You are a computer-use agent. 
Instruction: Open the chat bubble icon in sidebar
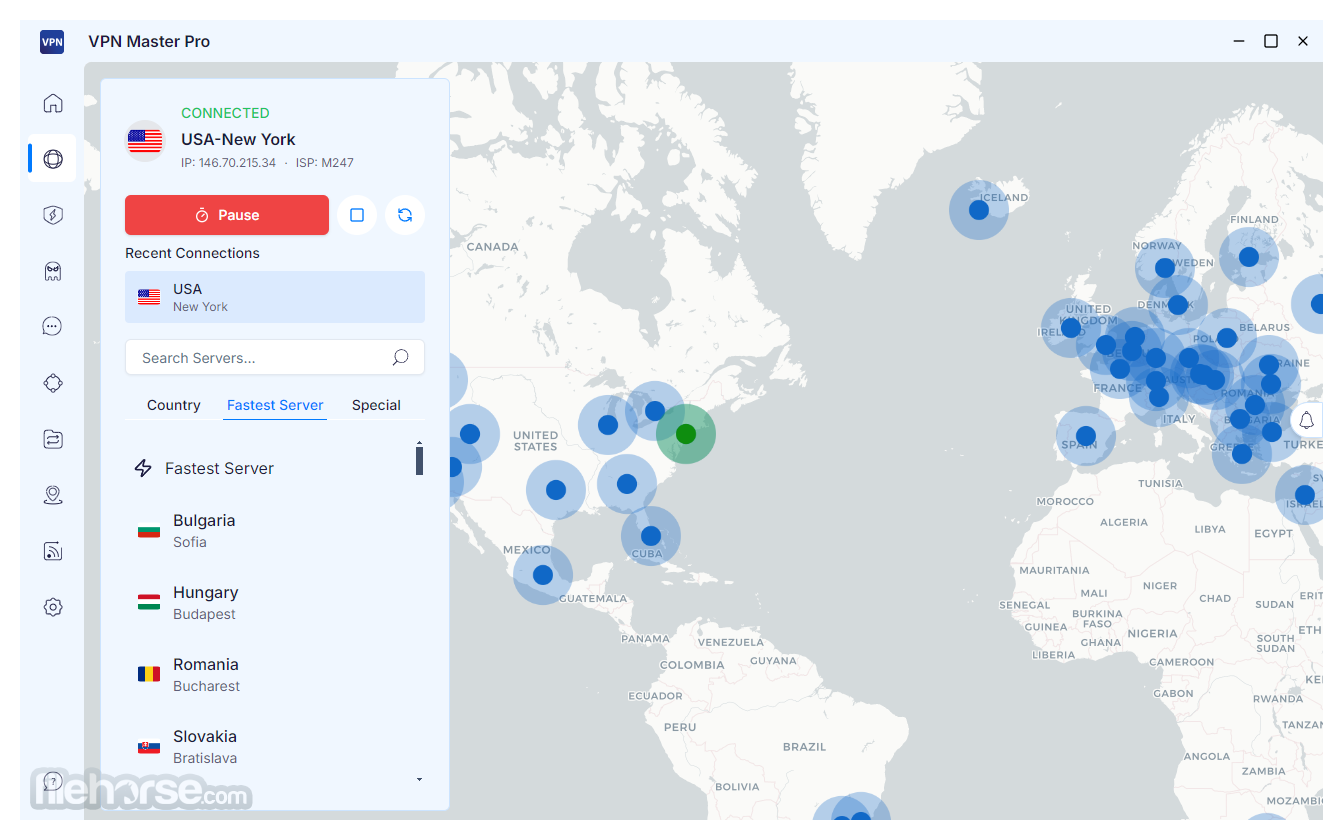(x=53, y=326)
